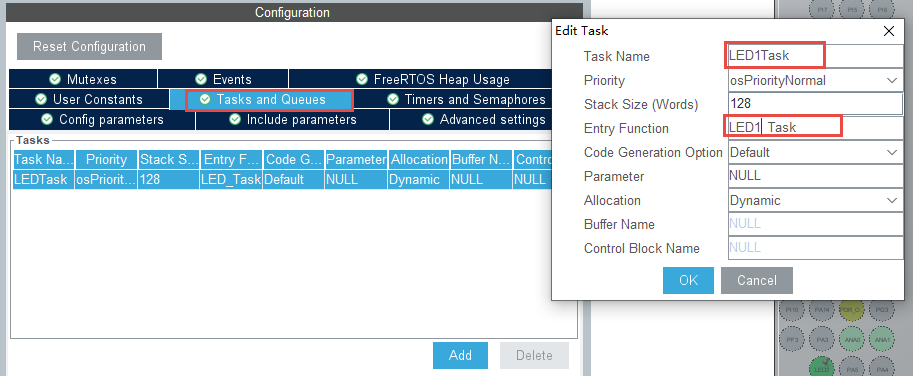Click check icon beside FreeRTOS Heap Usage
Screen dimensions: 913x376
click(362, 79)
